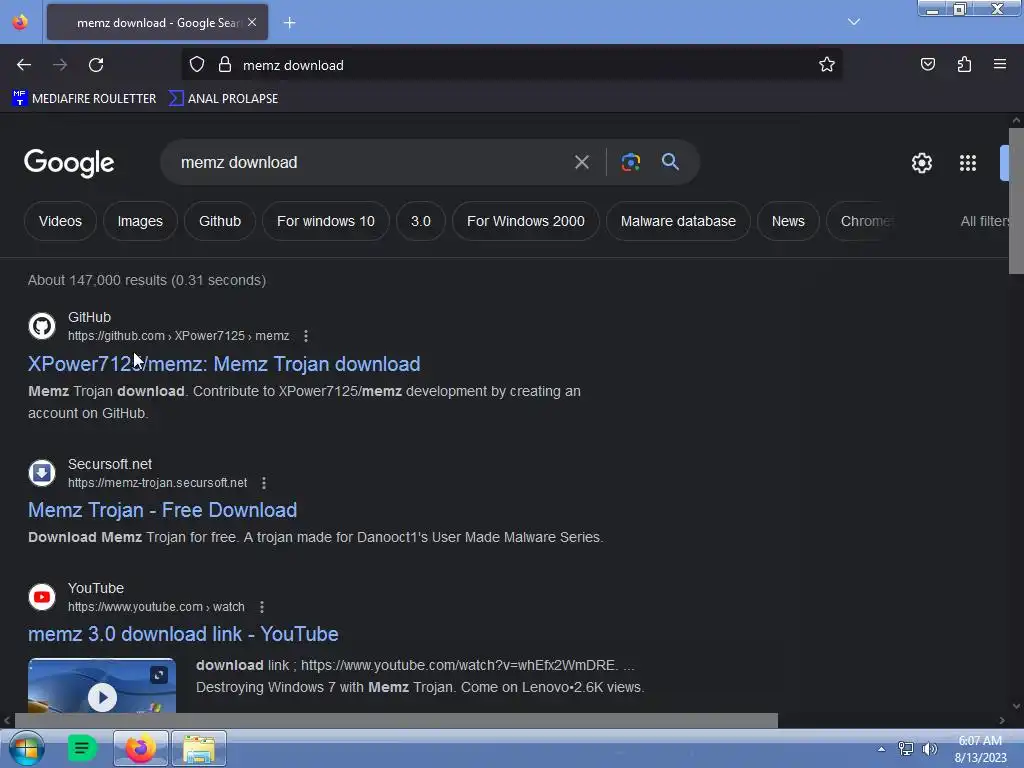Viewport: 1024px width, 768px height.
Task: Open the Firefox extensions icon
Action: 964,65
